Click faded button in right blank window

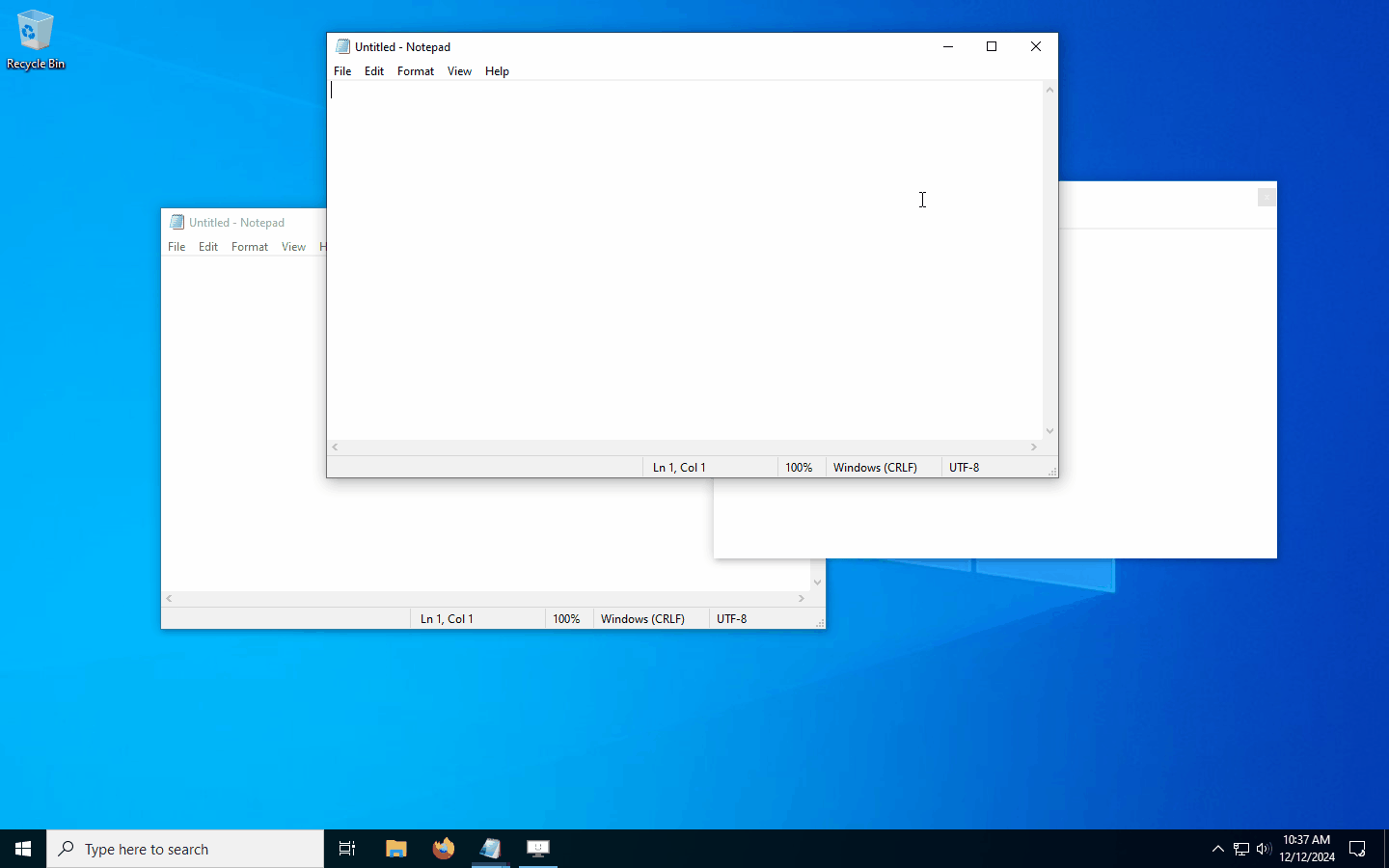[x=1266, y=197]
